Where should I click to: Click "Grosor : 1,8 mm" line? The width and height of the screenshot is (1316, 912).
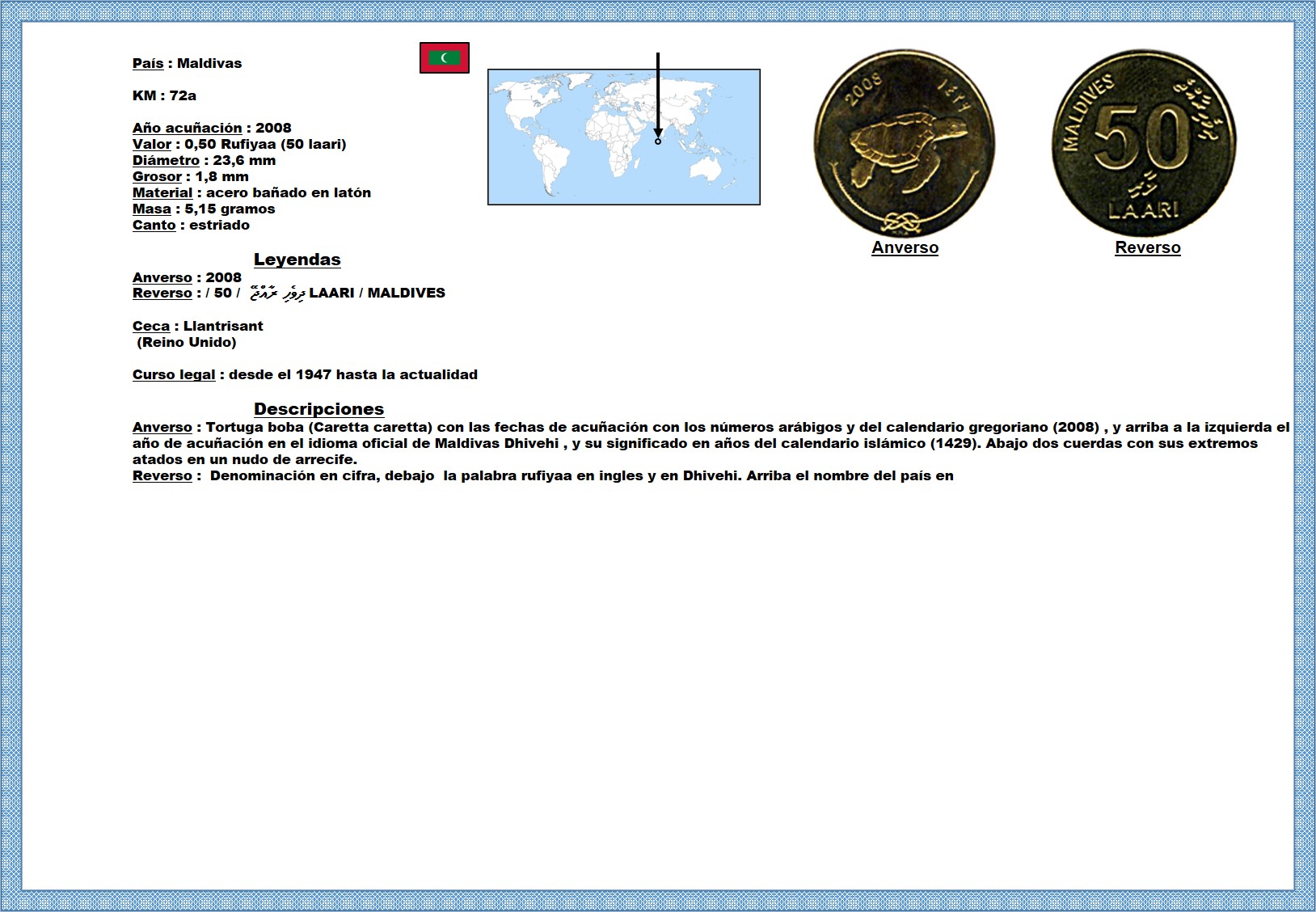(191, 176)
